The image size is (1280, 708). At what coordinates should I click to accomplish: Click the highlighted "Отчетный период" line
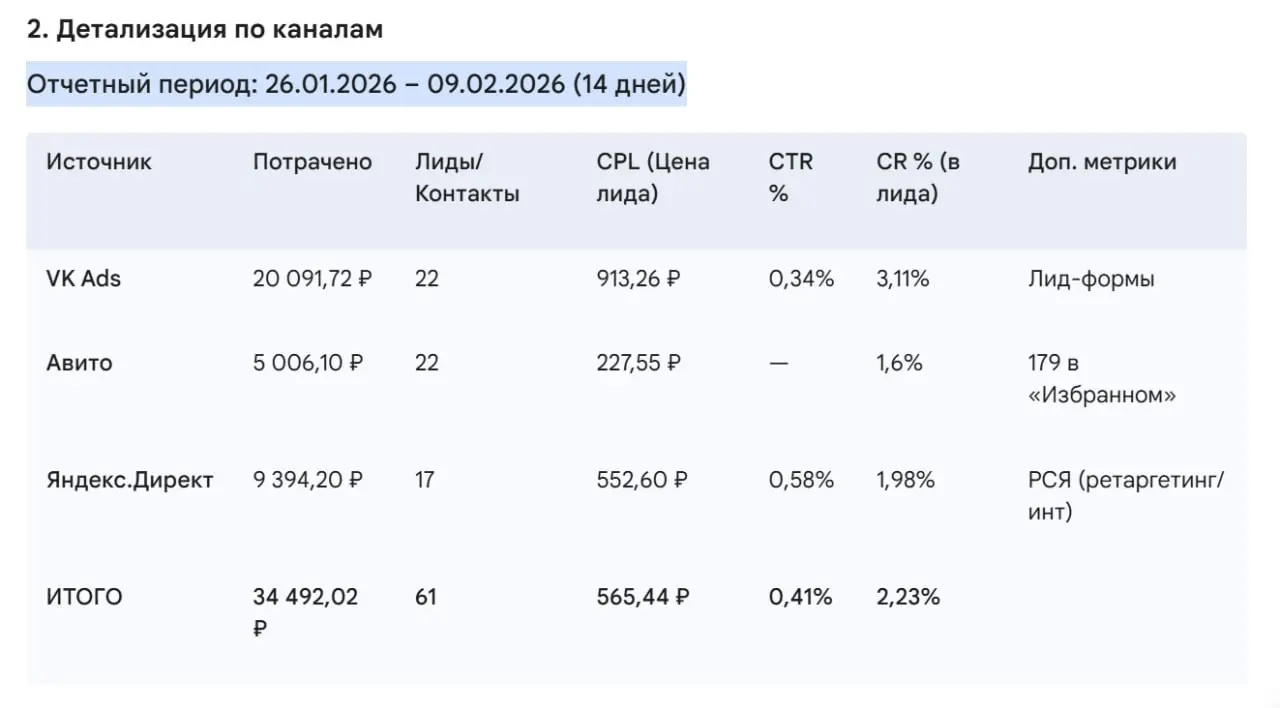click(356, 84)
